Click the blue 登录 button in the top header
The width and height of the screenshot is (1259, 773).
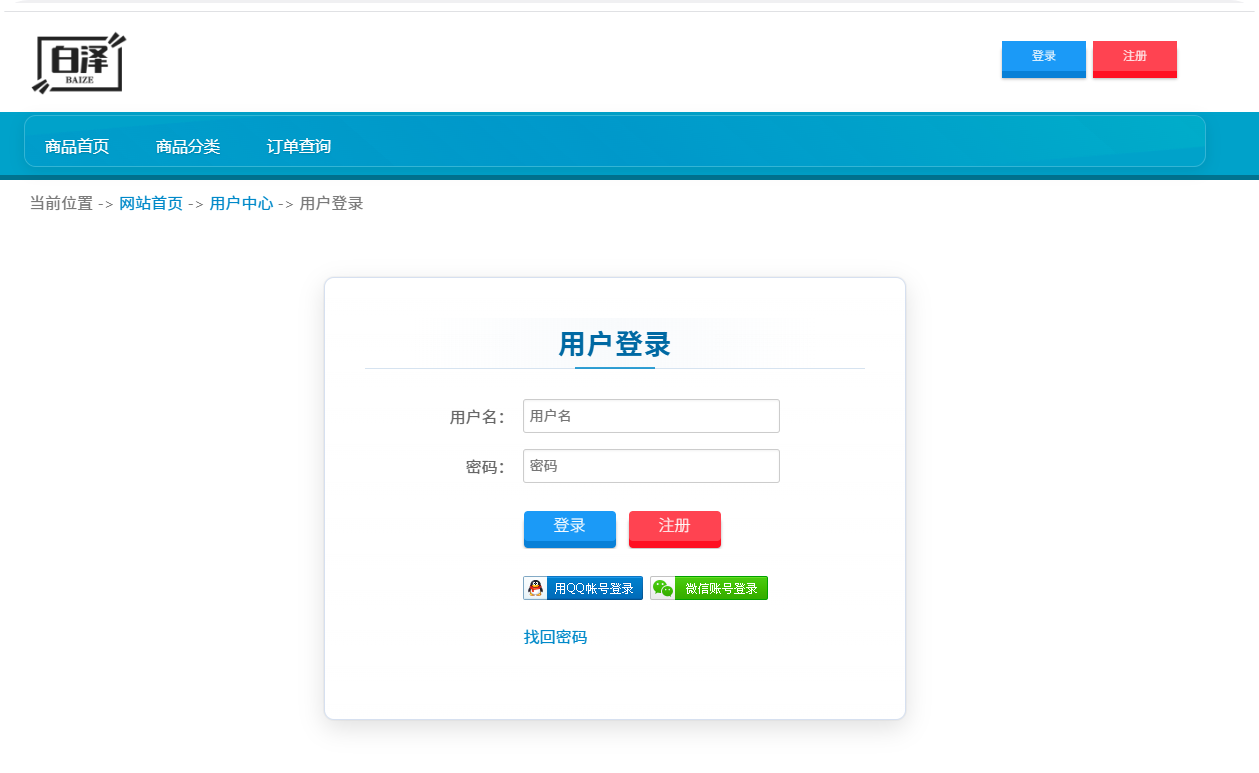click(1043, 58)
